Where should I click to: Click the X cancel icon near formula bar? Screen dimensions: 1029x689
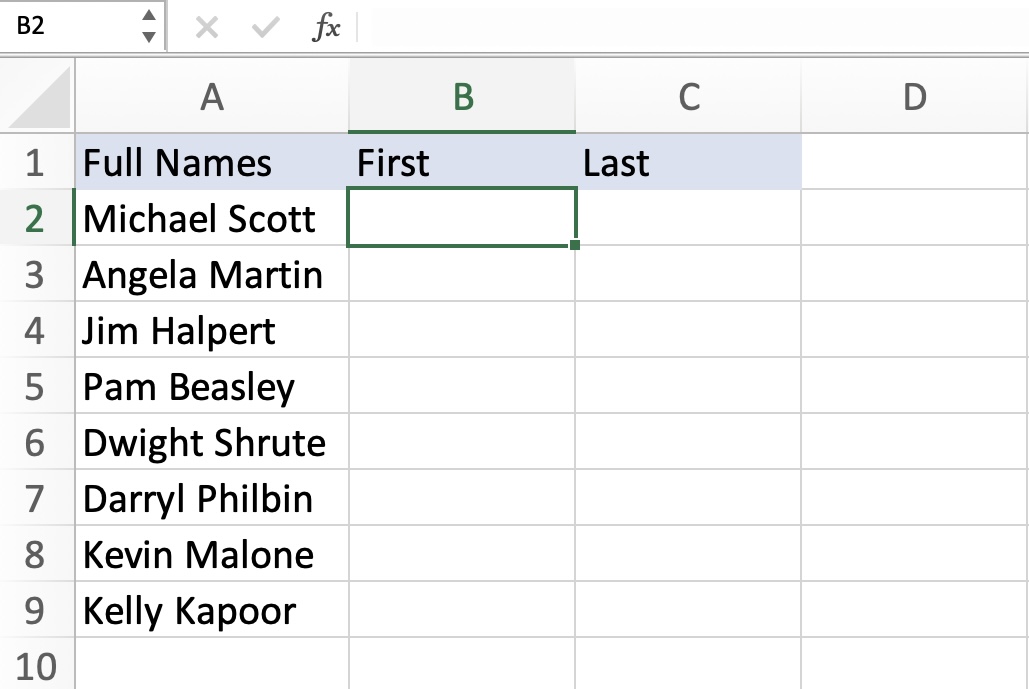coord(207,27)
